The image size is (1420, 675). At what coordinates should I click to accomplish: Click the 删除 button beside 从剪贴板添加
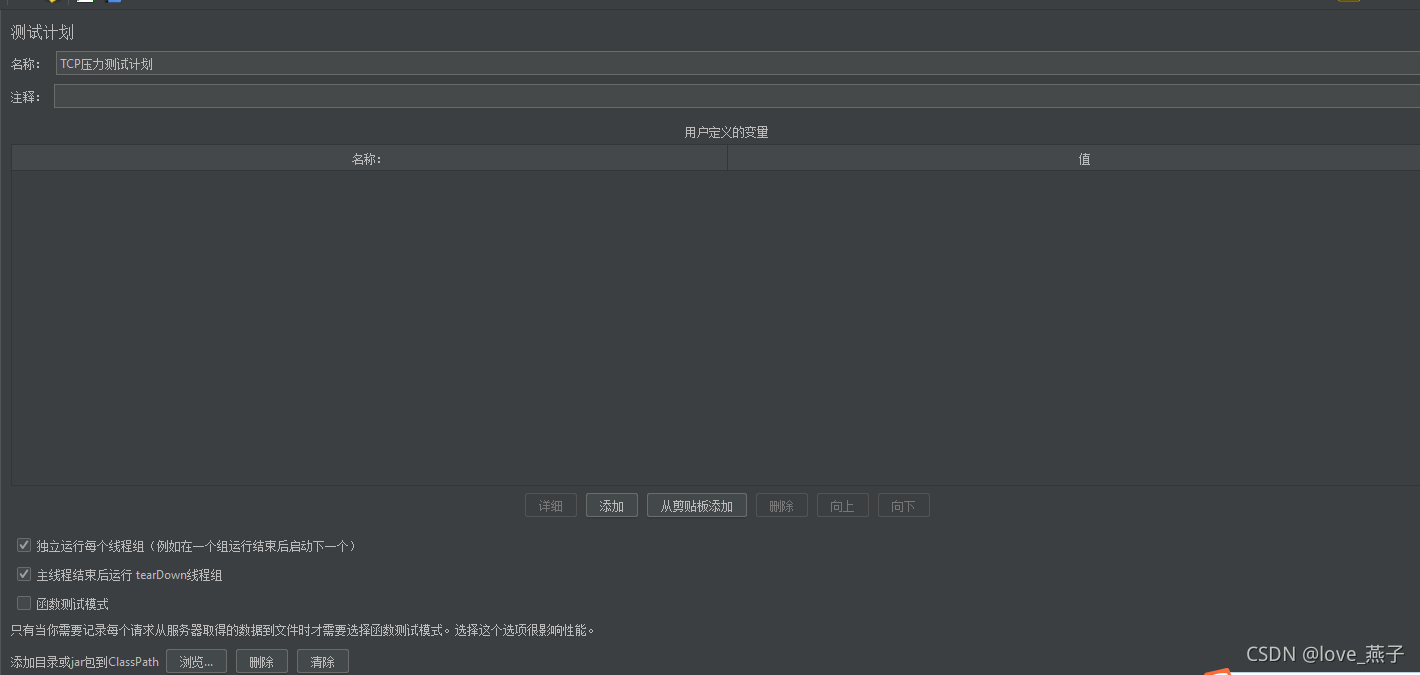pos(782,506)
